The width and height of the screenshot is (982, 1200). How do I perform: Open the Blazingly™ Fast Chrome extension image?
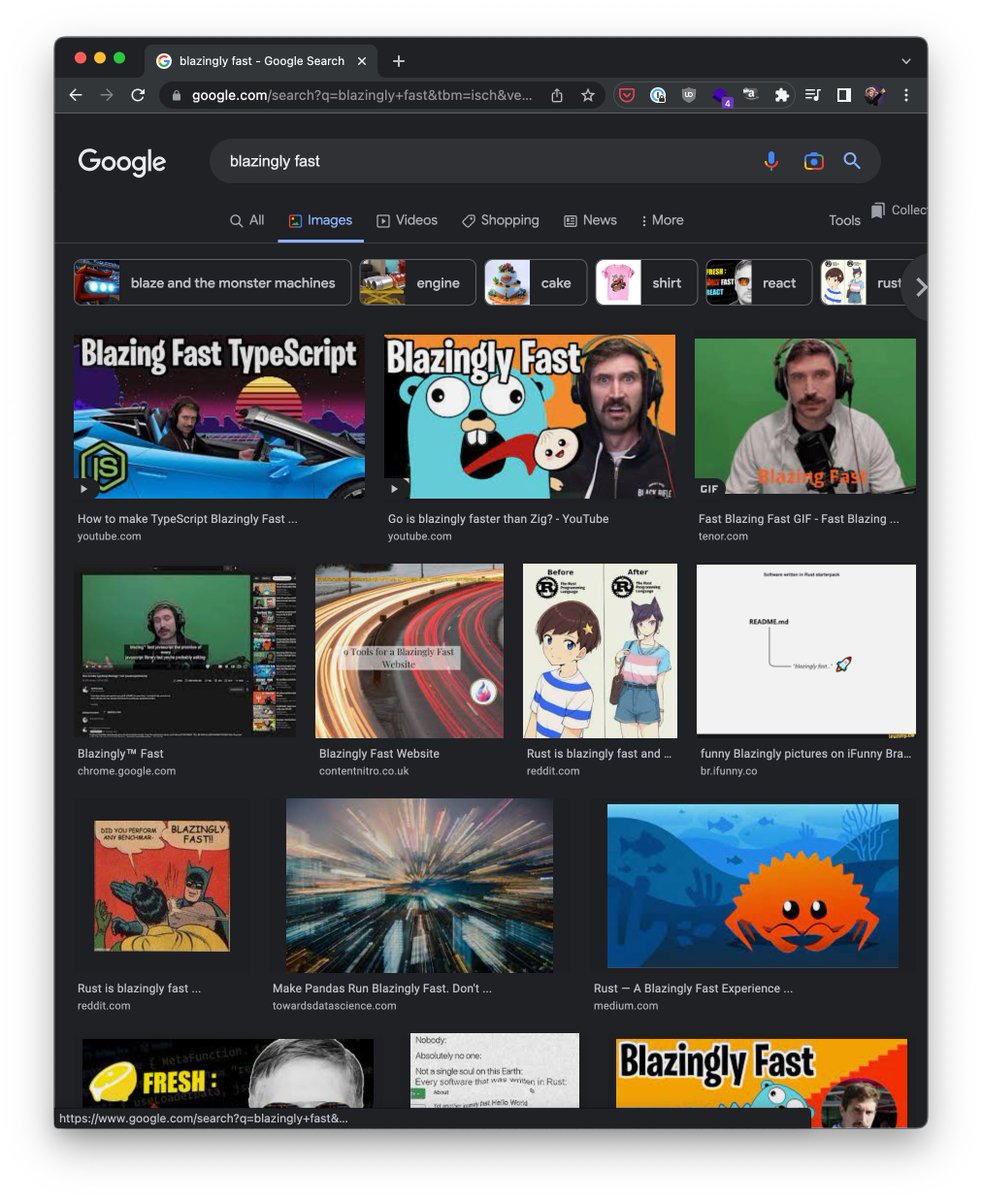tap(185, 651)
